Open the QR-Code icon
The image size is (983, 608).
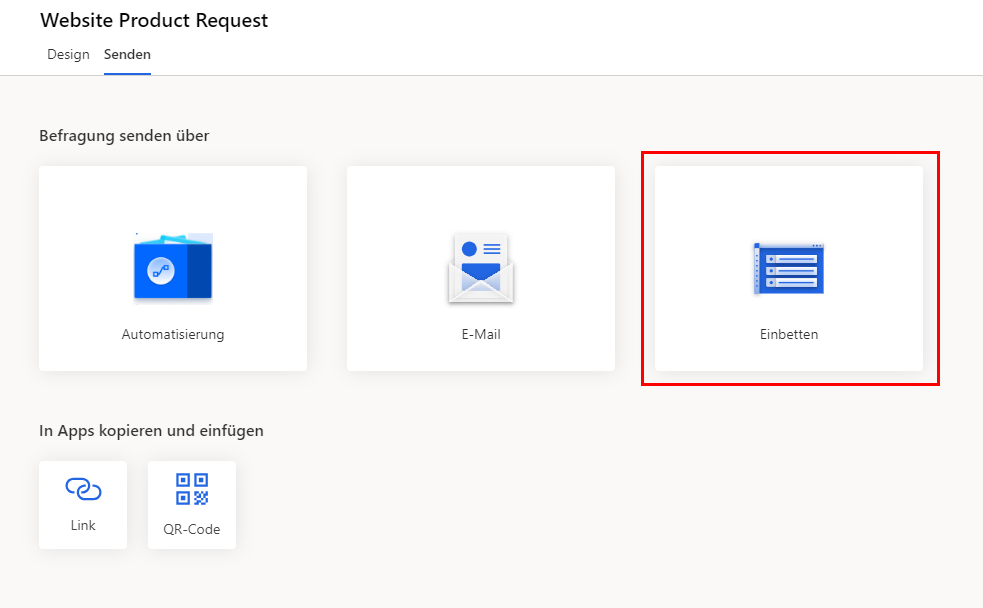click(x=192, y=490)
